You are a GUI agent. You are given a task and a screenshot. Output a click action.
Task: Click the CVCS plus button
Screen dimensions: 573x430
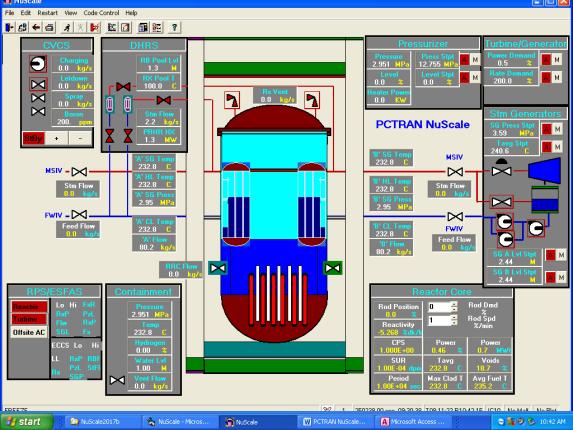(x=56, y=138)
